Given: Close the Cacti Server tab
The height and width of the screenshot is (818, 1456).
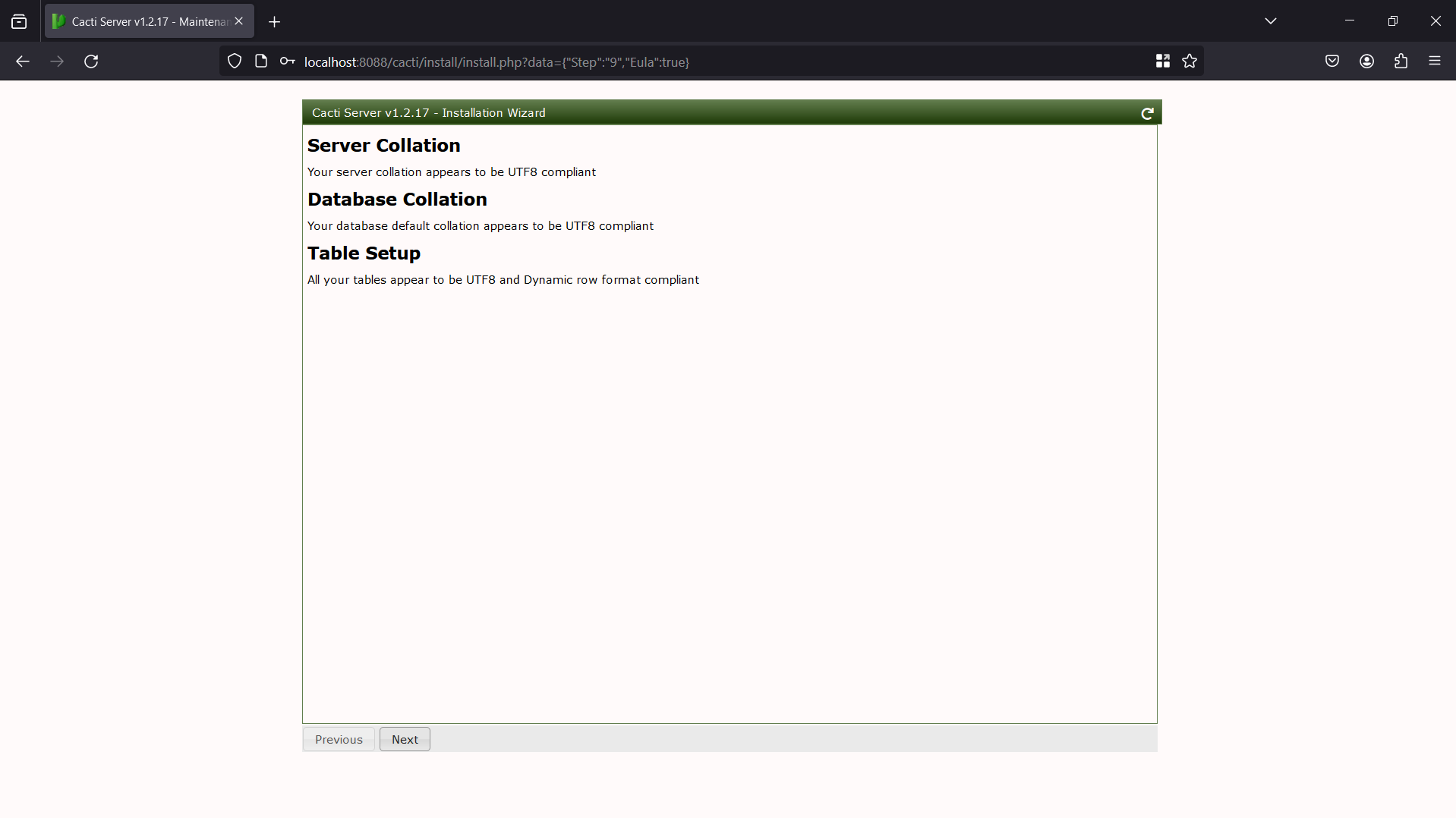Looking at the screenshot, I should (x=239, y=21).
